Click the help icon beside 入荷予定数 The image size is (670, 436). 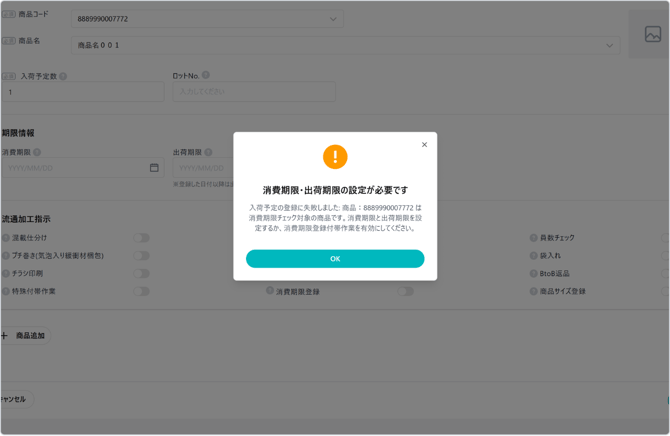pyautogui.click(x=63, y=76)
